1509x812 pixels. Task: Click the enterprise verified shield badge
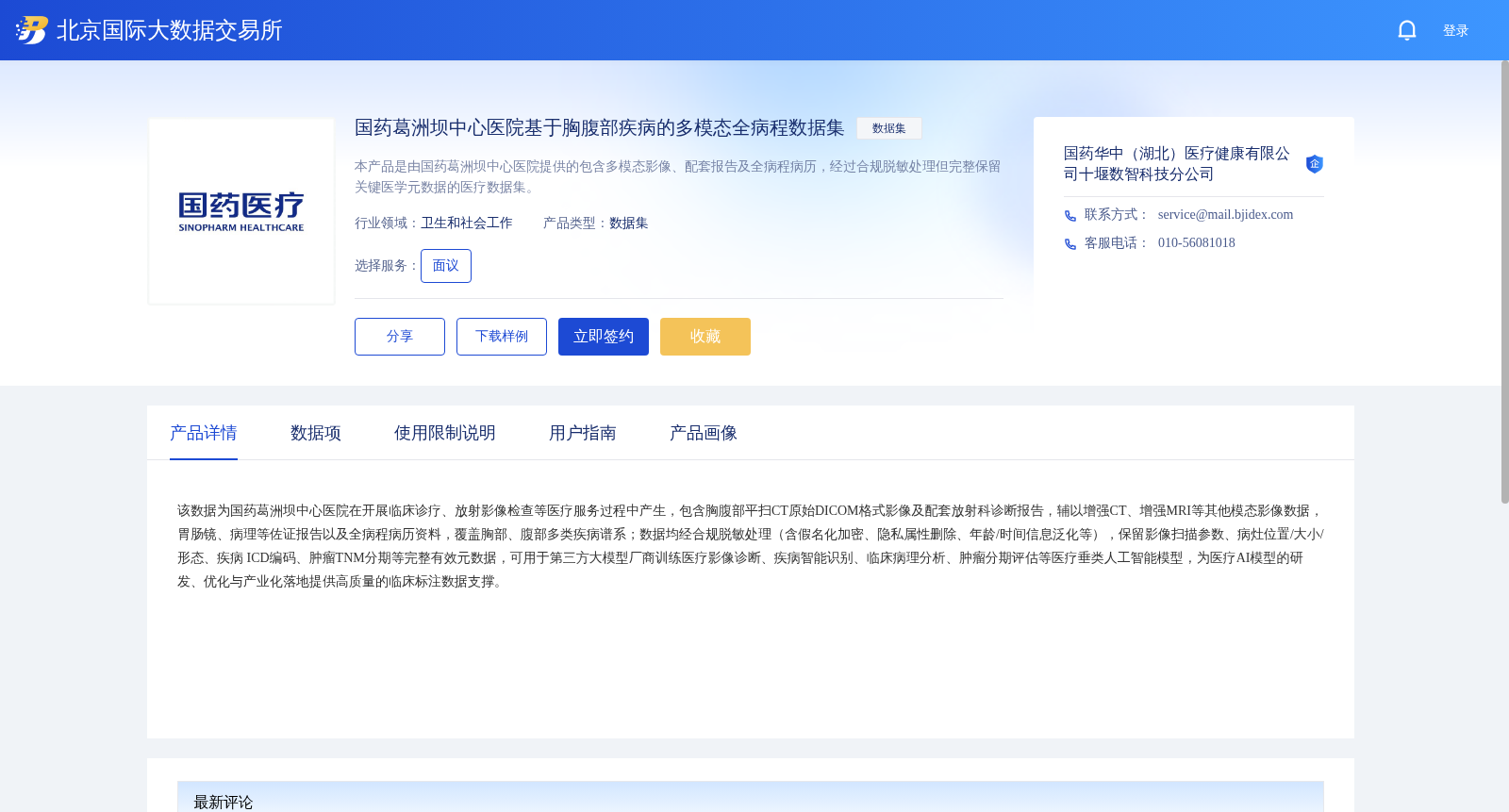coord(1314,164)
